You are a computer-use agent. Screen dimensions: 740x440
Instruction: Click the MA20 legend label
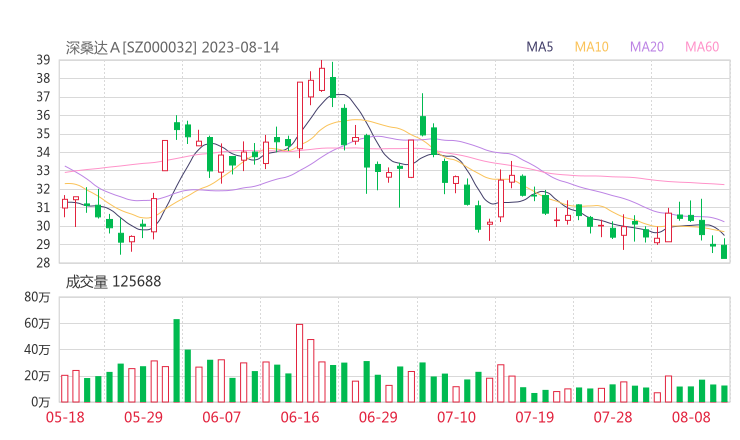click(x=647, y=47)
